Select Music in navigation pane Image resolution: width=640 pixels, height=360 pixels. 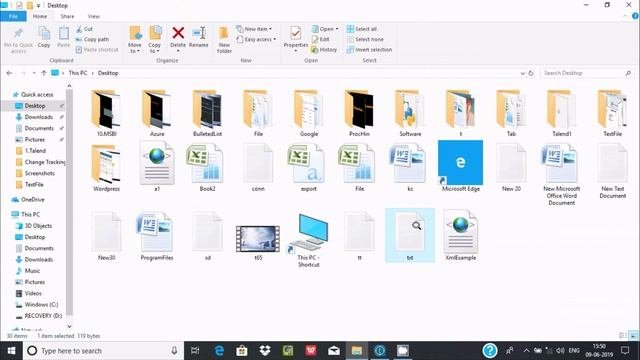(x=32, y=271)
